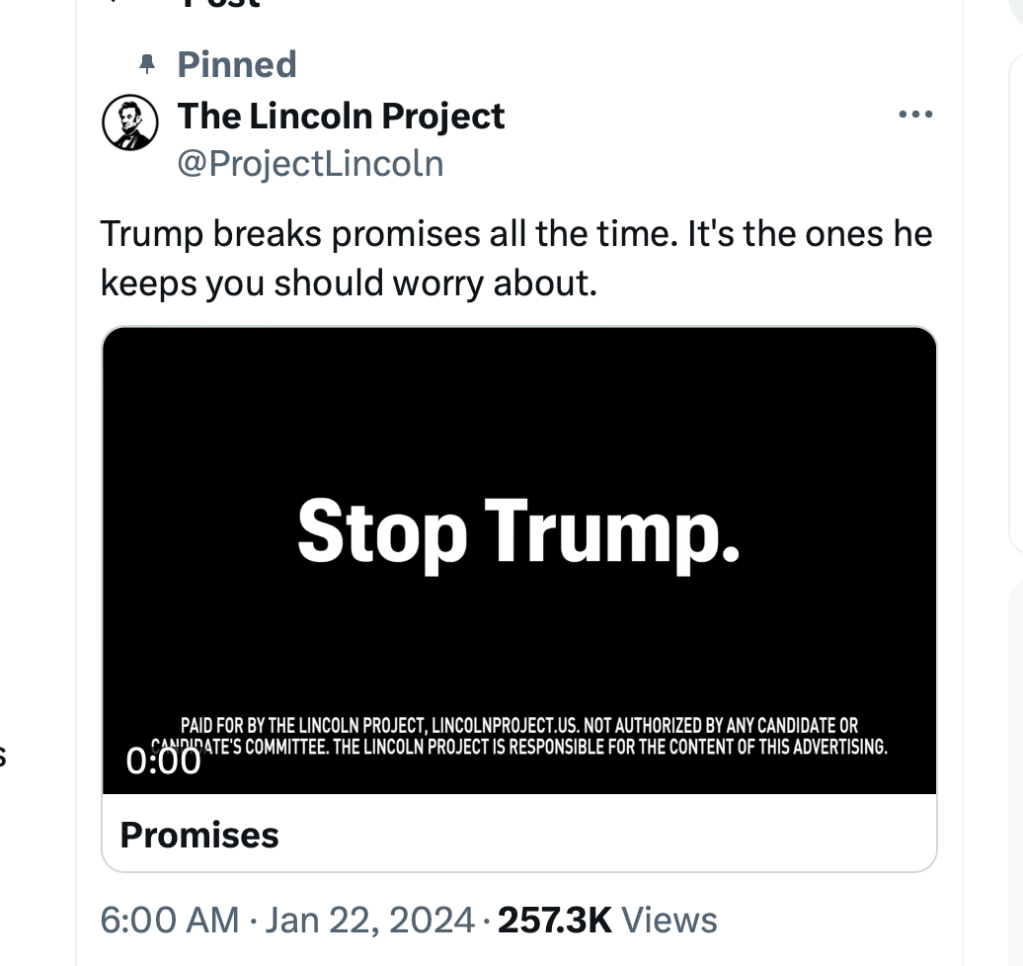Click the post text about Trump's promises
Screen dimensions: 1023x966
point(516,235)
